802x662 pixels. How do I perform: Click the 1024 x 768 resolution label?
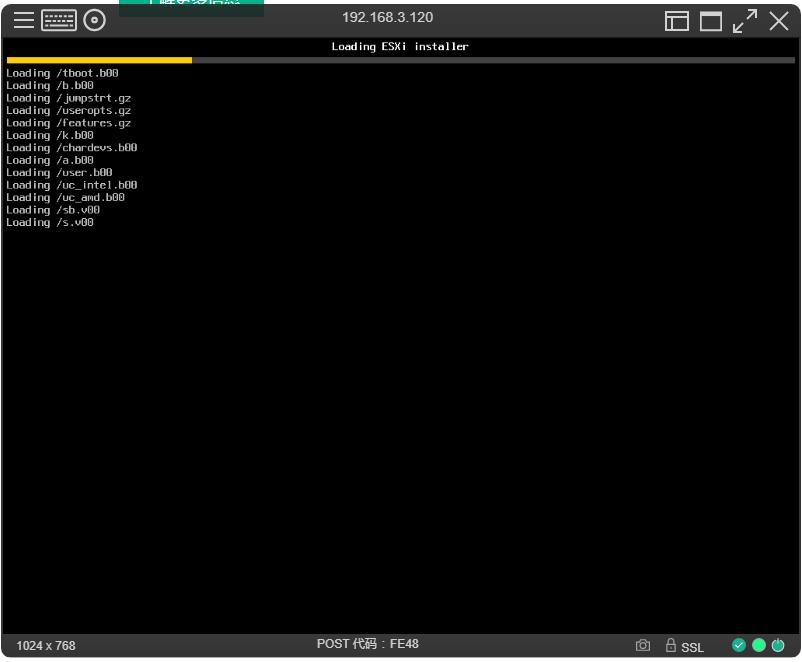46,646
